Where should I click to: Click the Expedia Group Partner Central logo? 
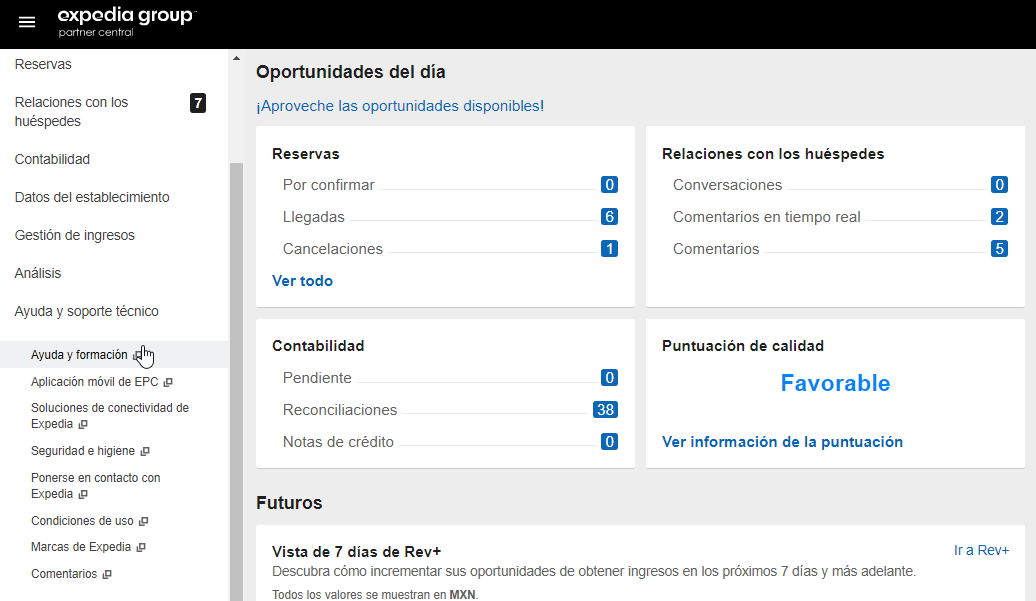(x=126, y=23)
